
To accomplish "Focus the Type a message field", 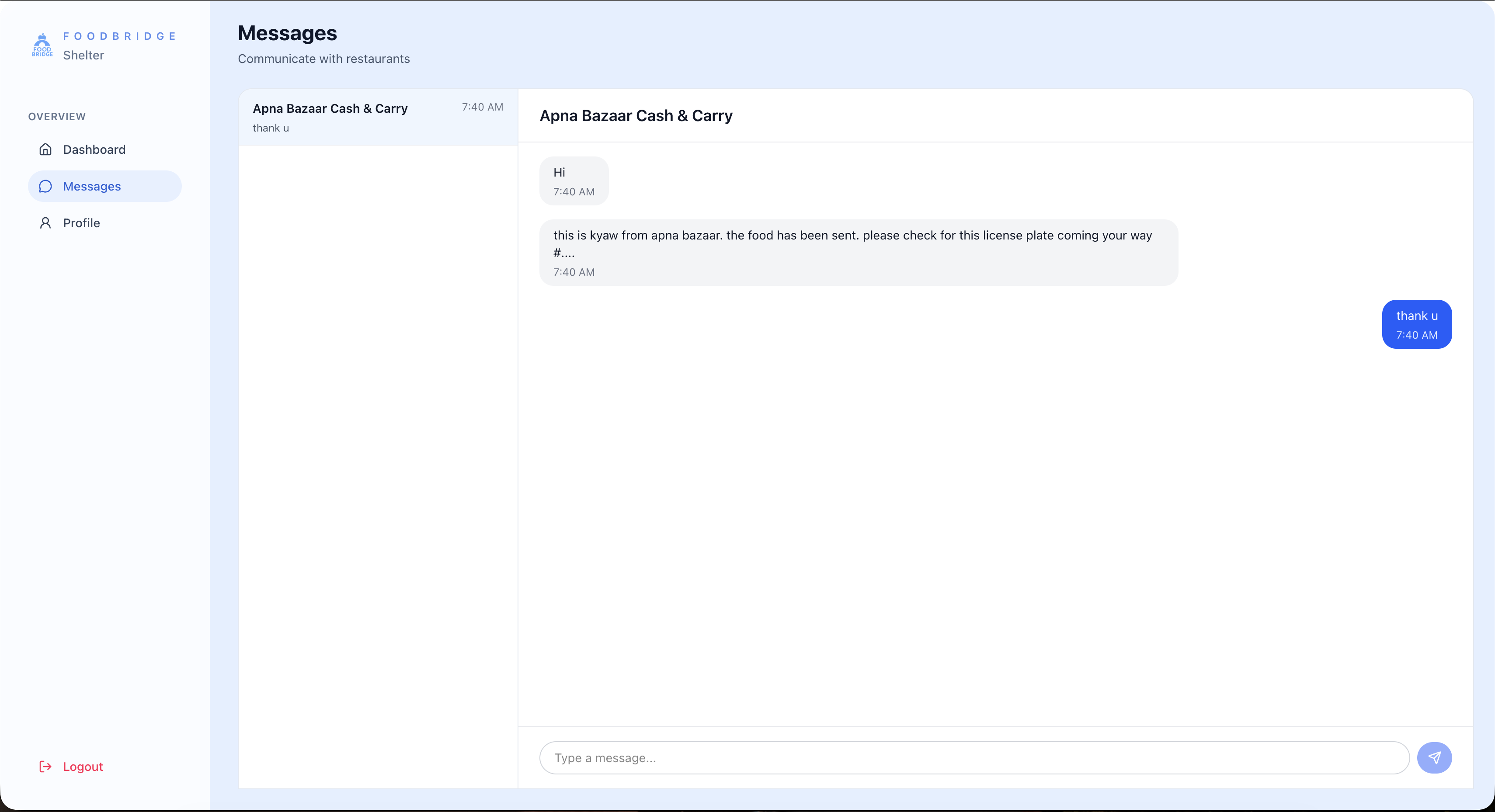I will (974, 758).
